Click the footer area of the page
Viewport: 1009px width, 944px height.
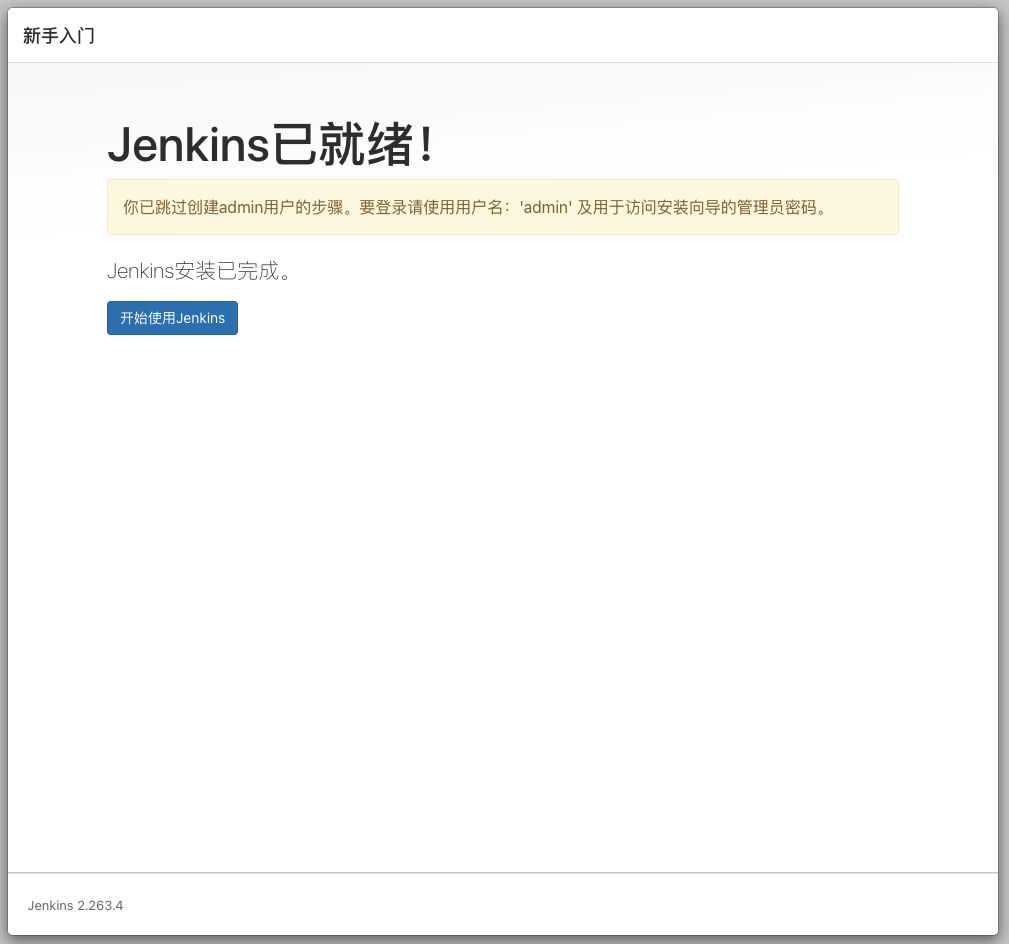point(500,905)
